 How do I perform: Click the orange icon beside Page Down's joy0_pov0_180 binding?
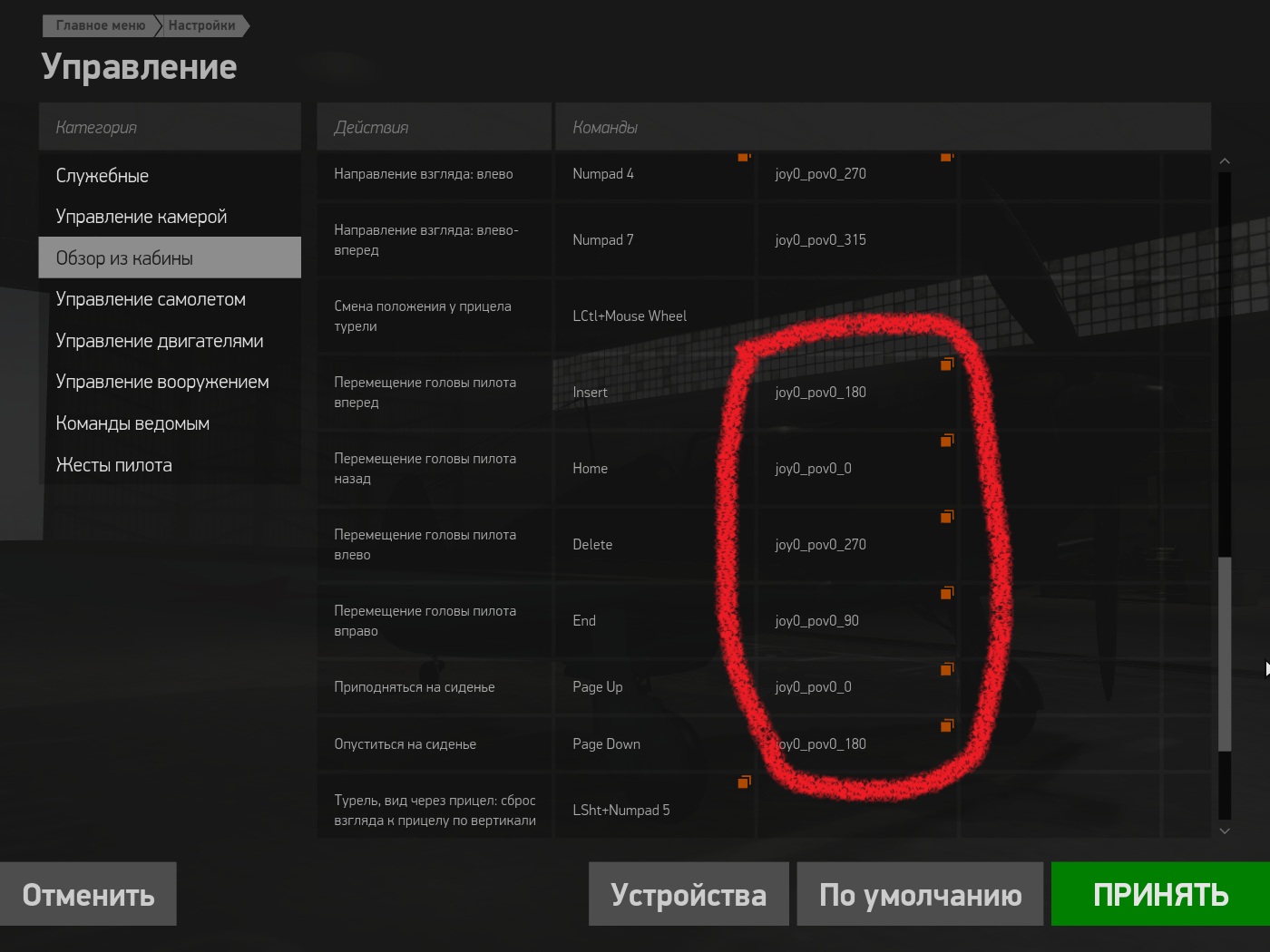point(947,725)
